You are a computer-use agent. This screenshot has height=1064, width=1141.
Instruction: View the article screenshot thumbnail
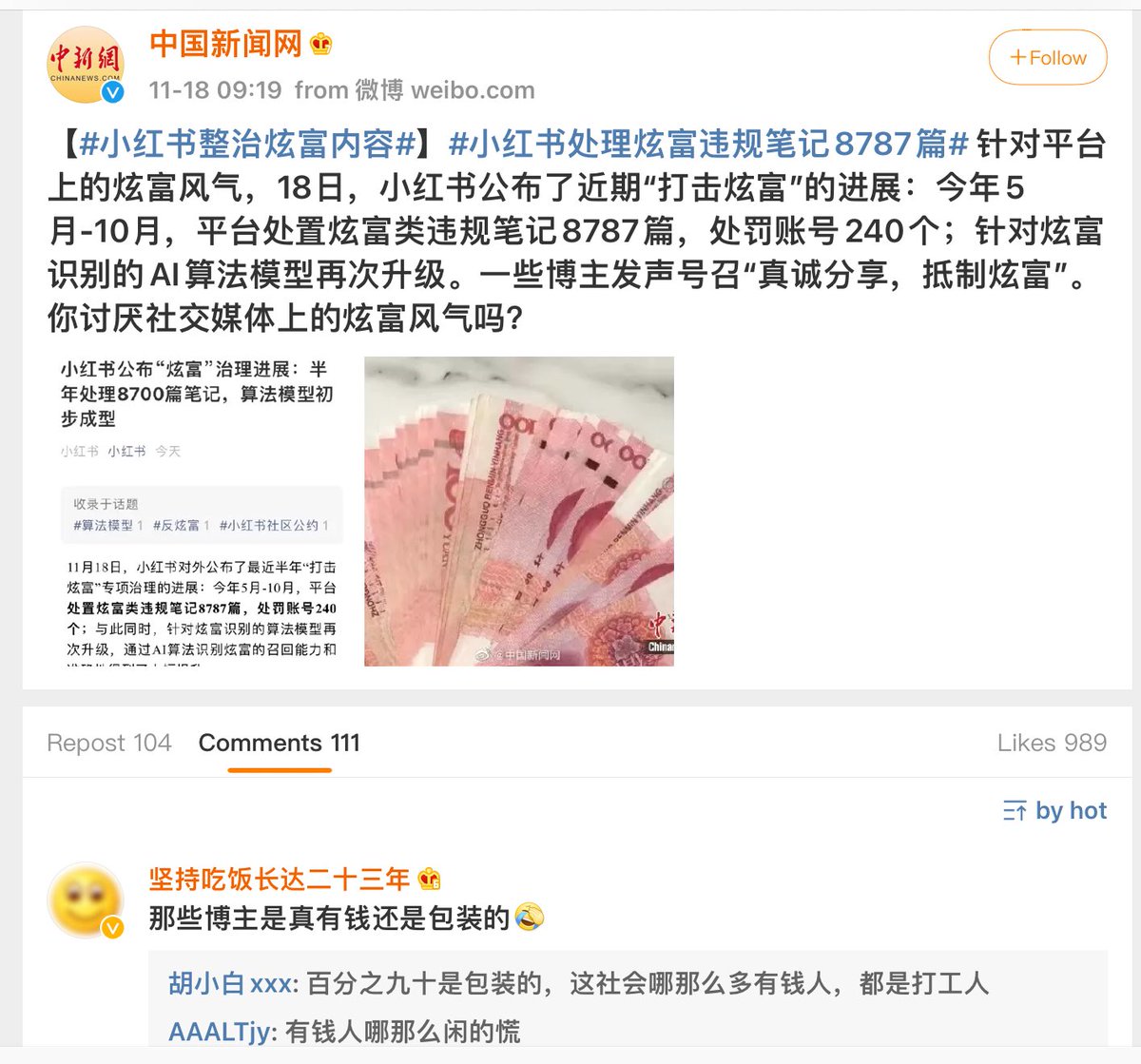(x=200, y=512)
